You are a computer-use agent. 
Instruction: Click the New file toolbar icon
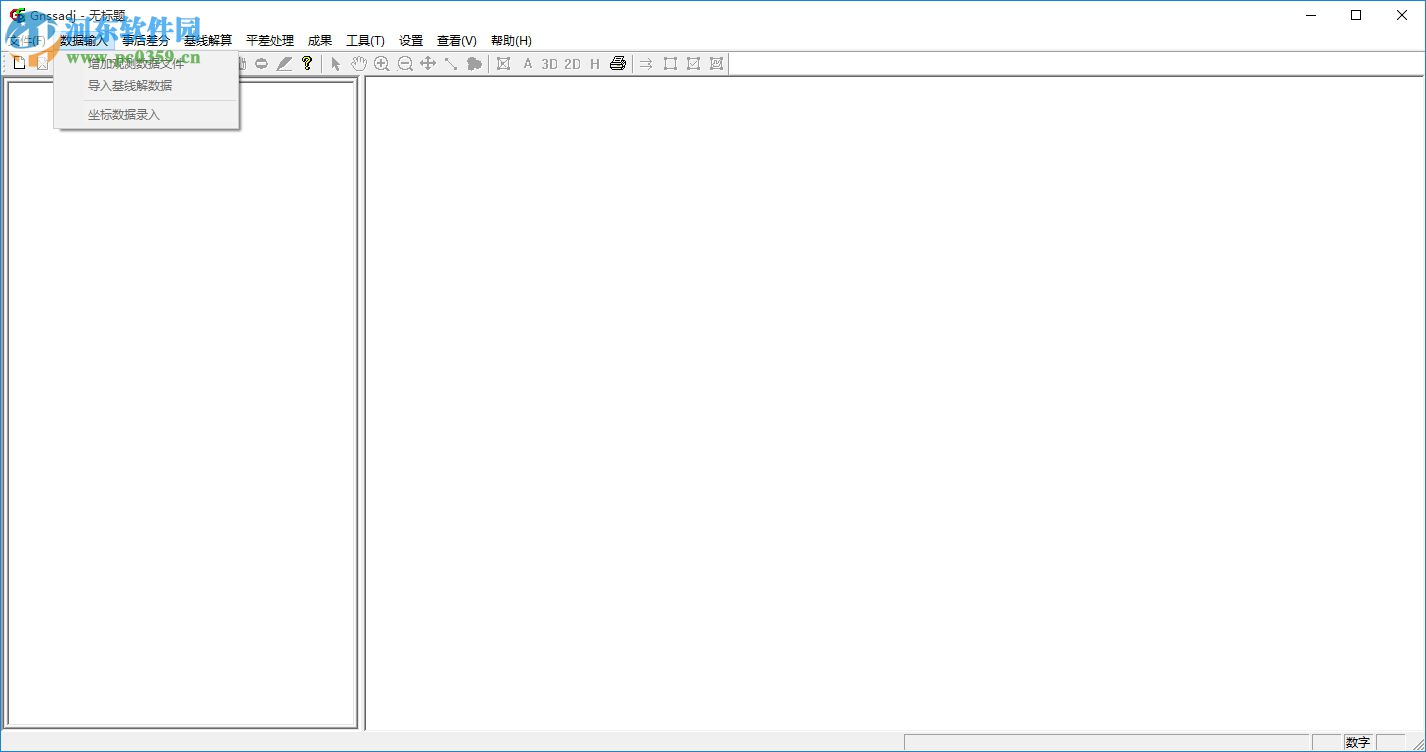pos(18,64)
